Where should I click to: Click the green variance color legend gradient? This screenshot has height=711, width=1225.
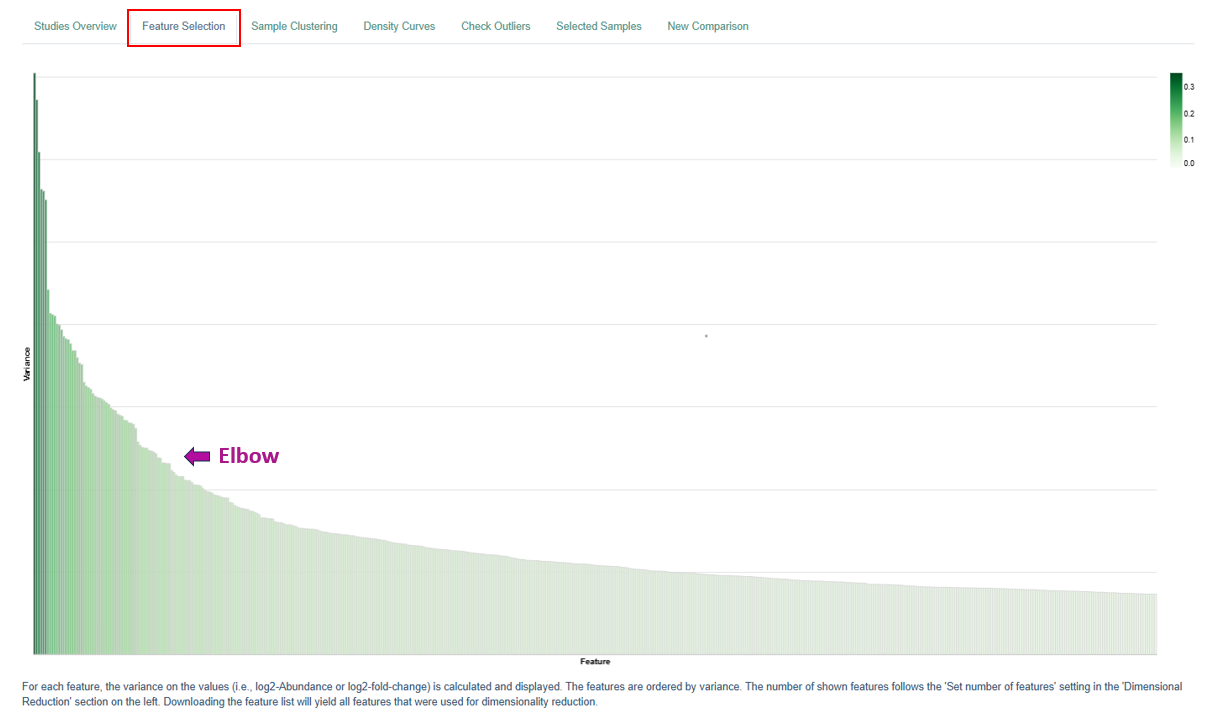click(x=1177, y=120)
